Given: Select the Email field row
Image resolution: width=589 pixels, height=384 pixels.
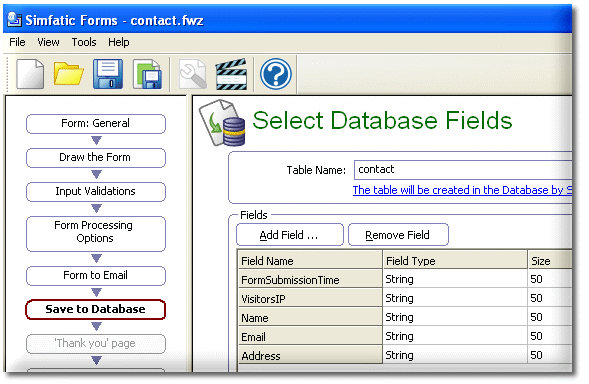Looking at the screenshot, I should point(310,337).
